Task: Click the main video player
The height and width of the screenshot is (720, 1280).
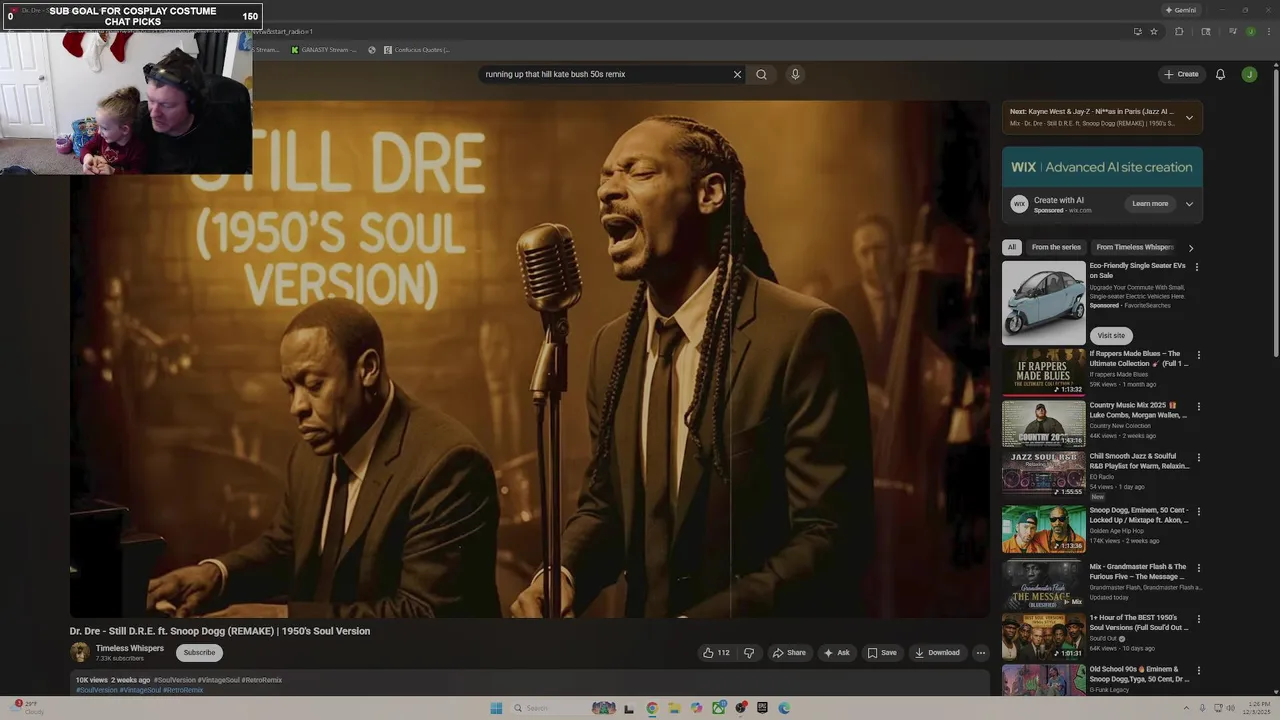Action: (x=530, y=358)
